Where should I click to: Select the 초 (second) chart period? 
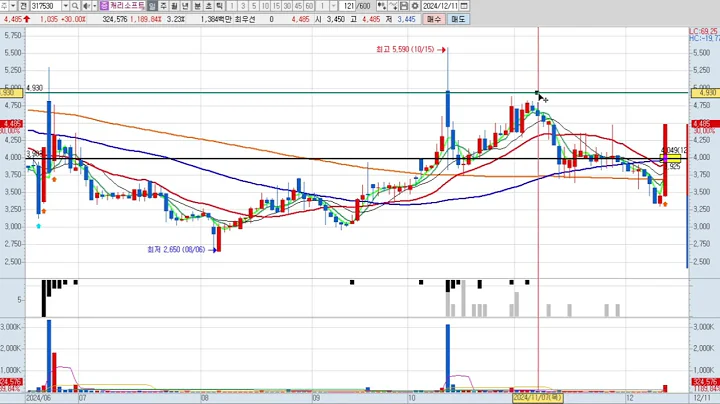click(208, 6)
